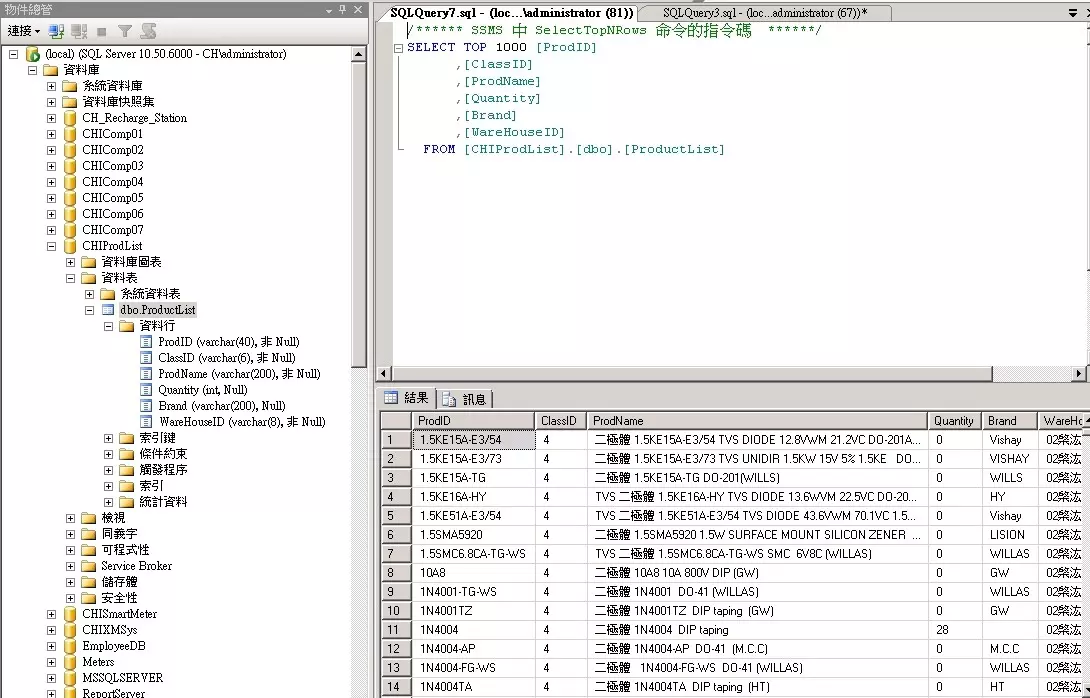Open the 連接 dropdown menu
Screen dimensions: 1090x698
coord(24,32)
